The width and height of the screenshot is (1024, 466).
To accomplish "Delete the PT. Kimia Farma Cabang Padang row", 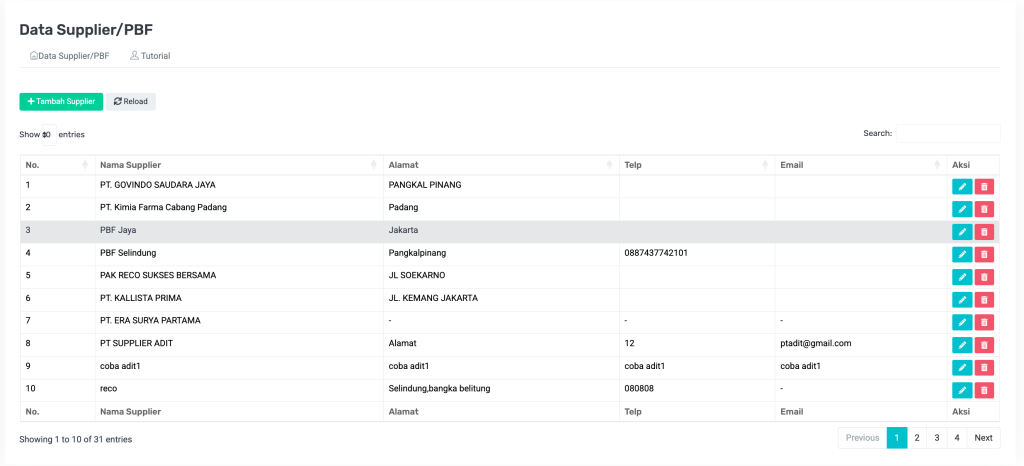I will (984, 209).
